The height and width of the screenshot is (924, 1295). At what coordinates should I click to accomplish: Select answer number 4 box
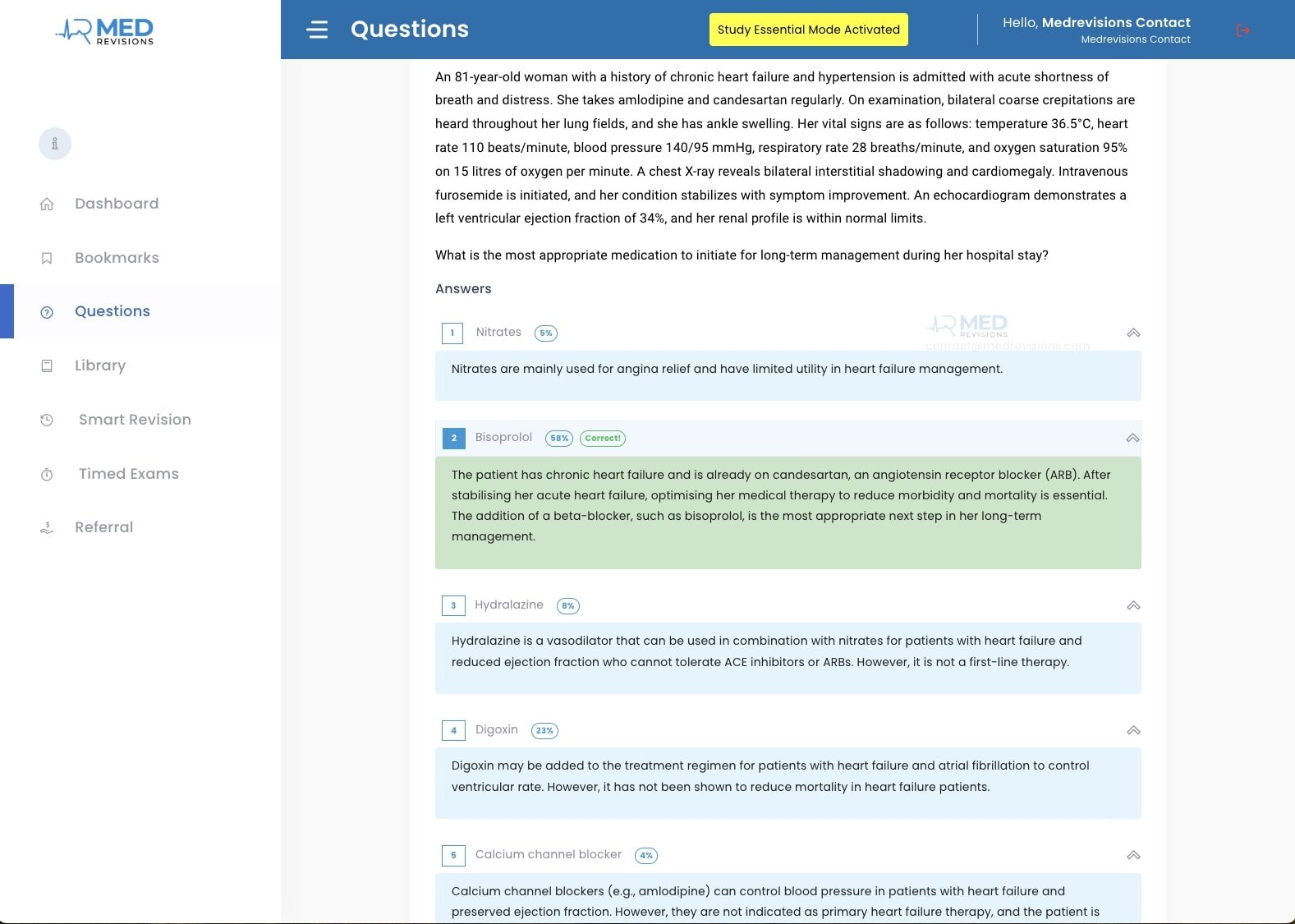point(453,730)
